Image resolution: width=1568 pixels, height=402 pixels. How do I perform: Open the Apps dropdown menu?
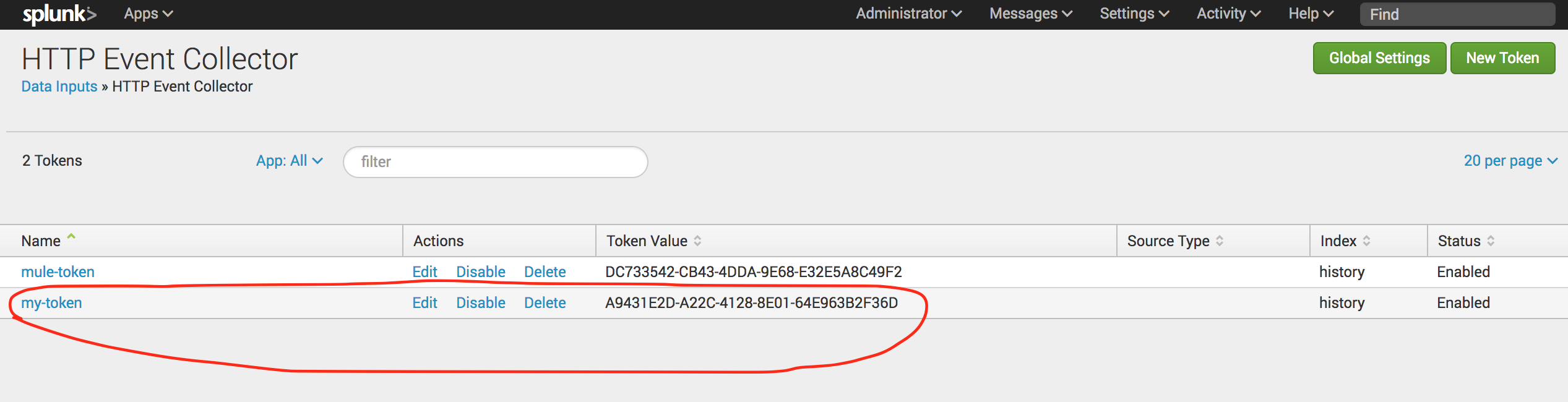(x=148, y=14)
